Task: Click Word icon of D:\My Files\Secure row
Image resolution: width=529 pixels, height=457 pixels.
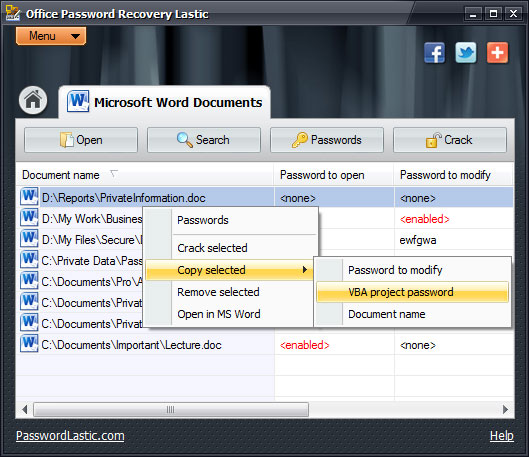Action: pyautogui.click(x=29, y=239)
